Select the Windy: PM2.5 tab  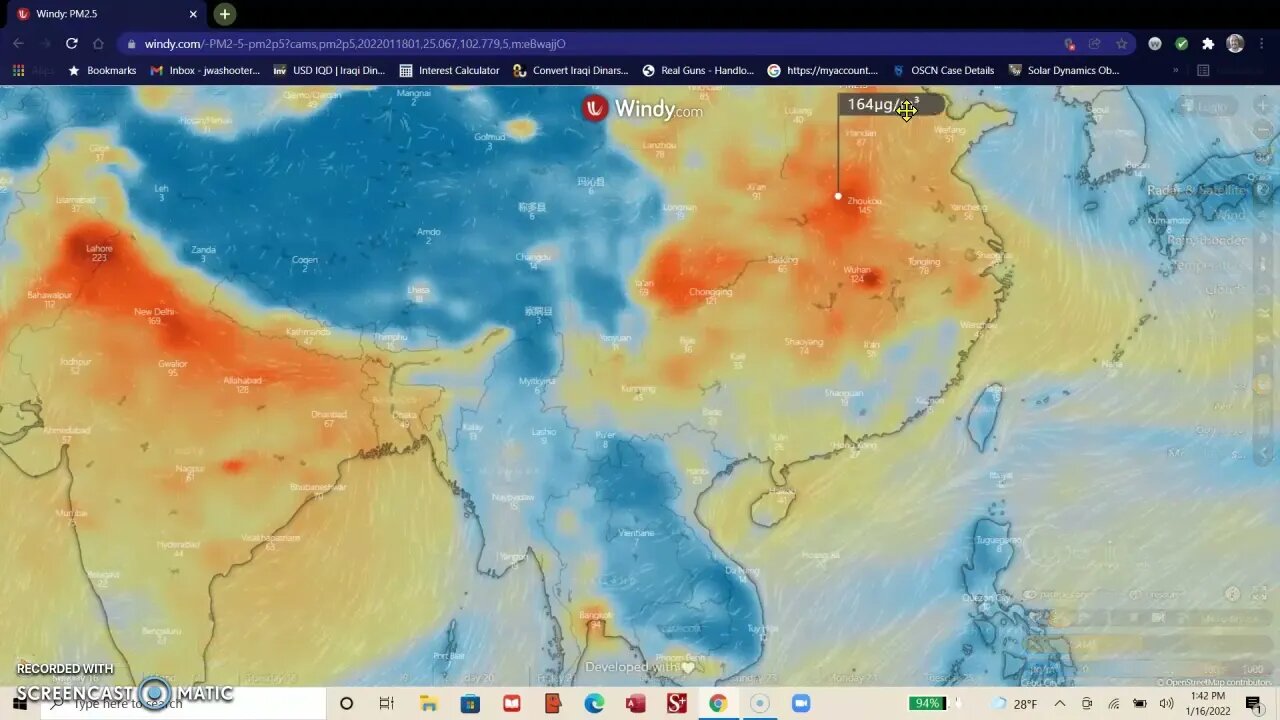[105, 14]
